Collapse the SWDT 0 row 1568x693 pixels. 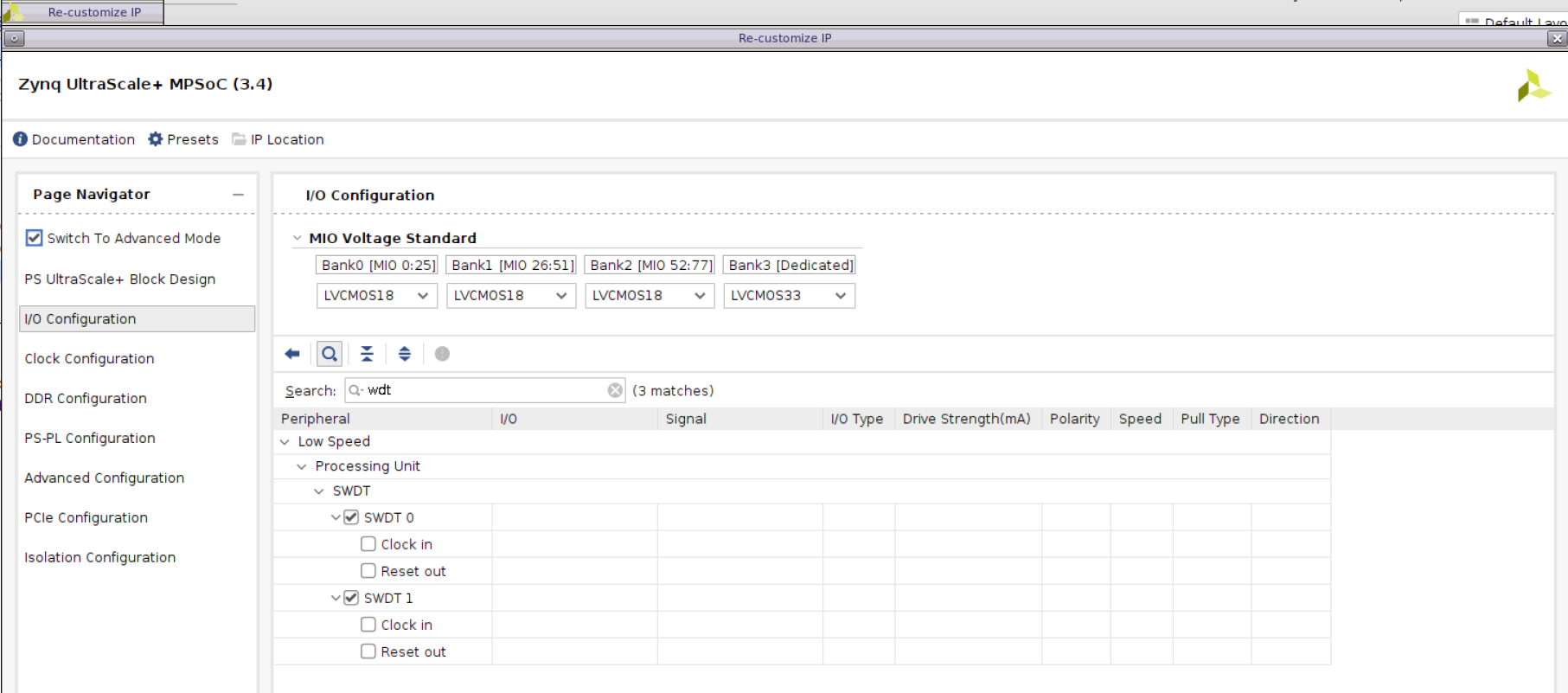pos(336,517)
